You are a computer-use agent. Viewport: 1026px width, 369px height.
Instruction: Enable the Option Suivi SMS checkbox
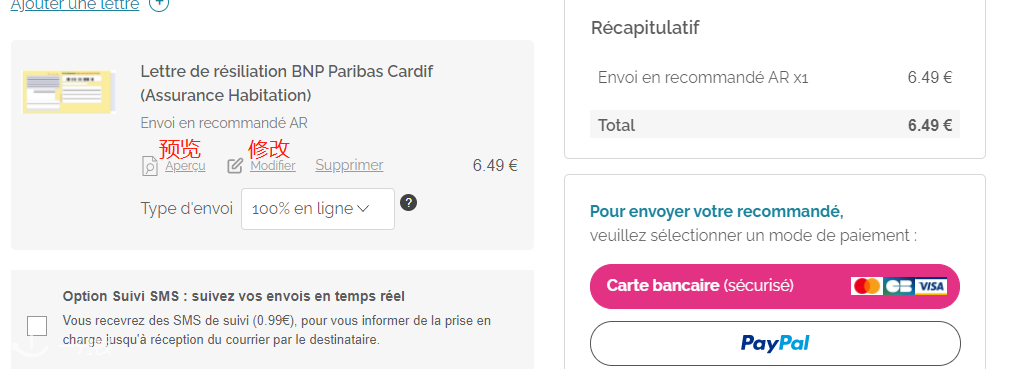37,326
